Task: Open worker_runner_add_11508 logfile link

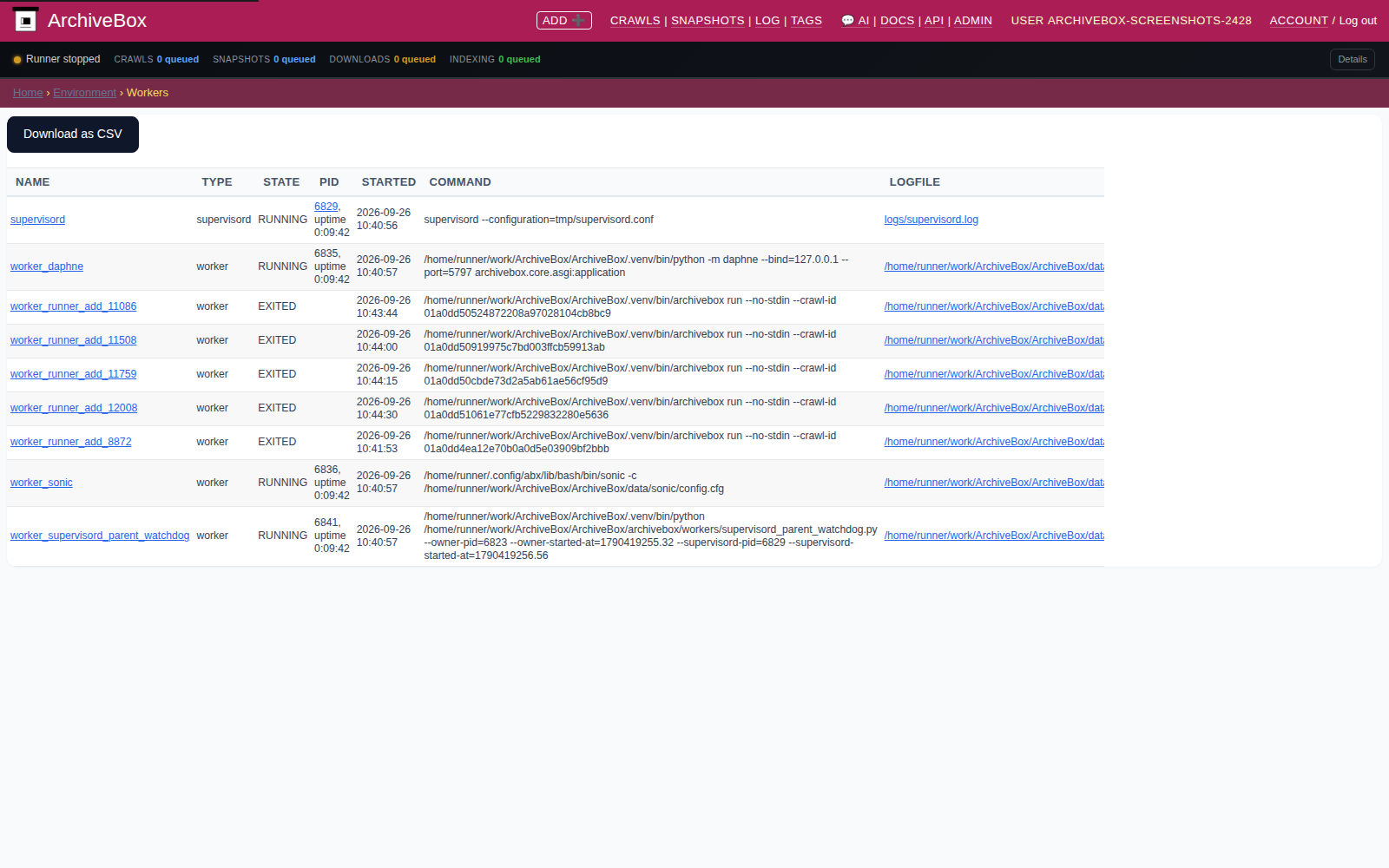Action: coord(994,340)
